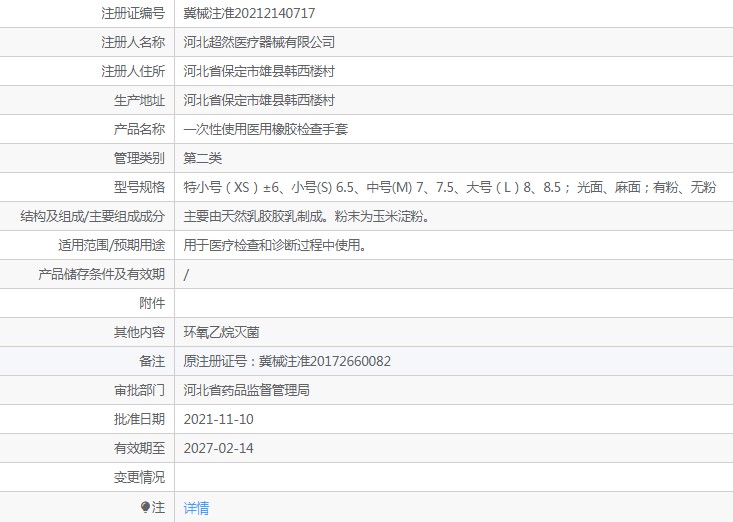Click the 备注 label
Viewport: 733px width, 522px height.
(152, 361)
